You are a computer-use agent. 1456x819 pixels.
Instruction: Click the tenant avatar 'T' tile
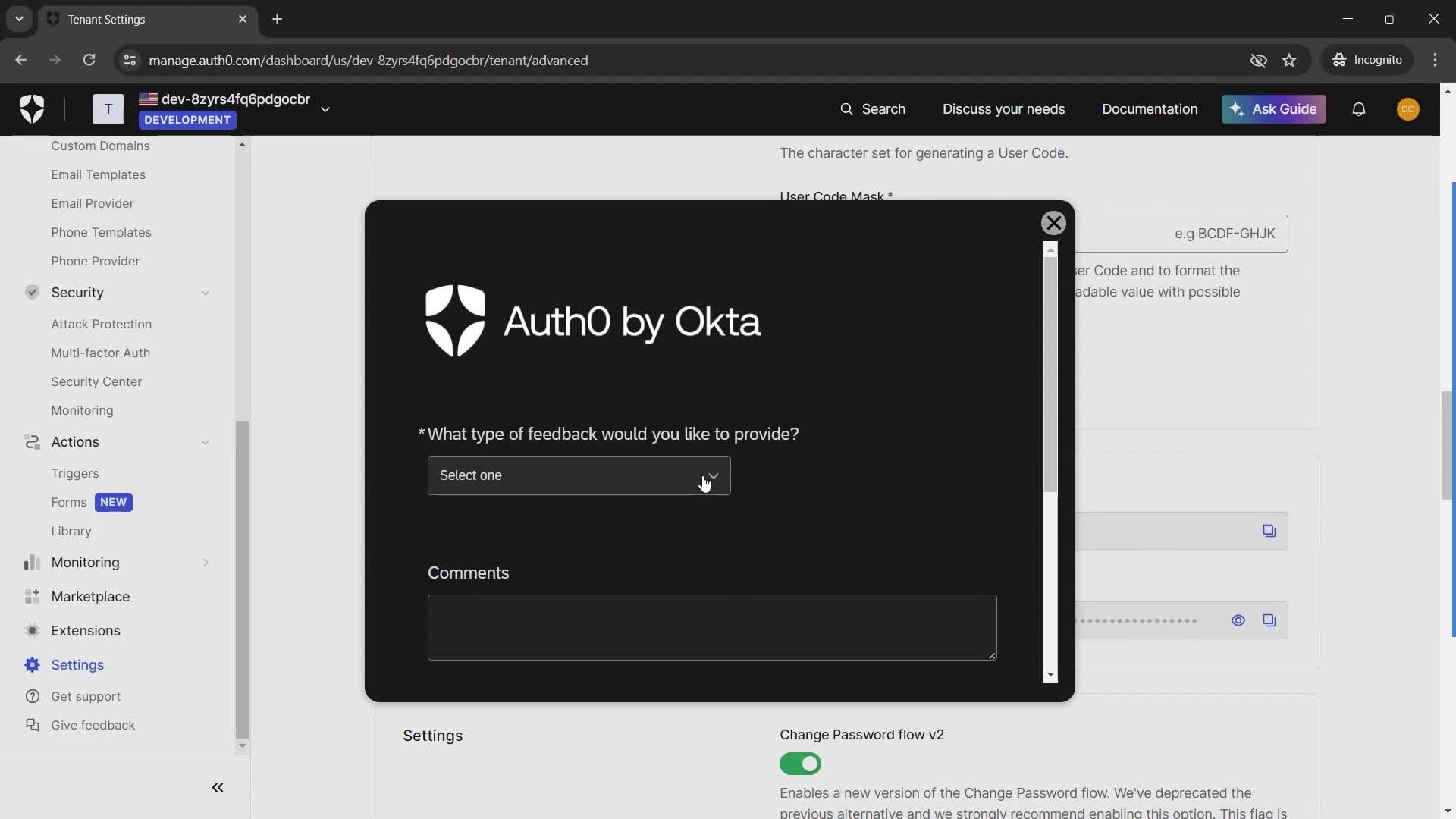108,109
